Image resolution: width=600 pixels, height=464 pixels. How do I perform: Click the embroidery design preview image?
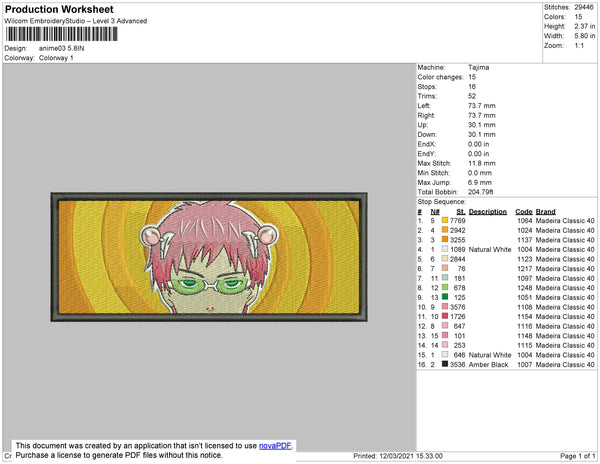point(209,257)
